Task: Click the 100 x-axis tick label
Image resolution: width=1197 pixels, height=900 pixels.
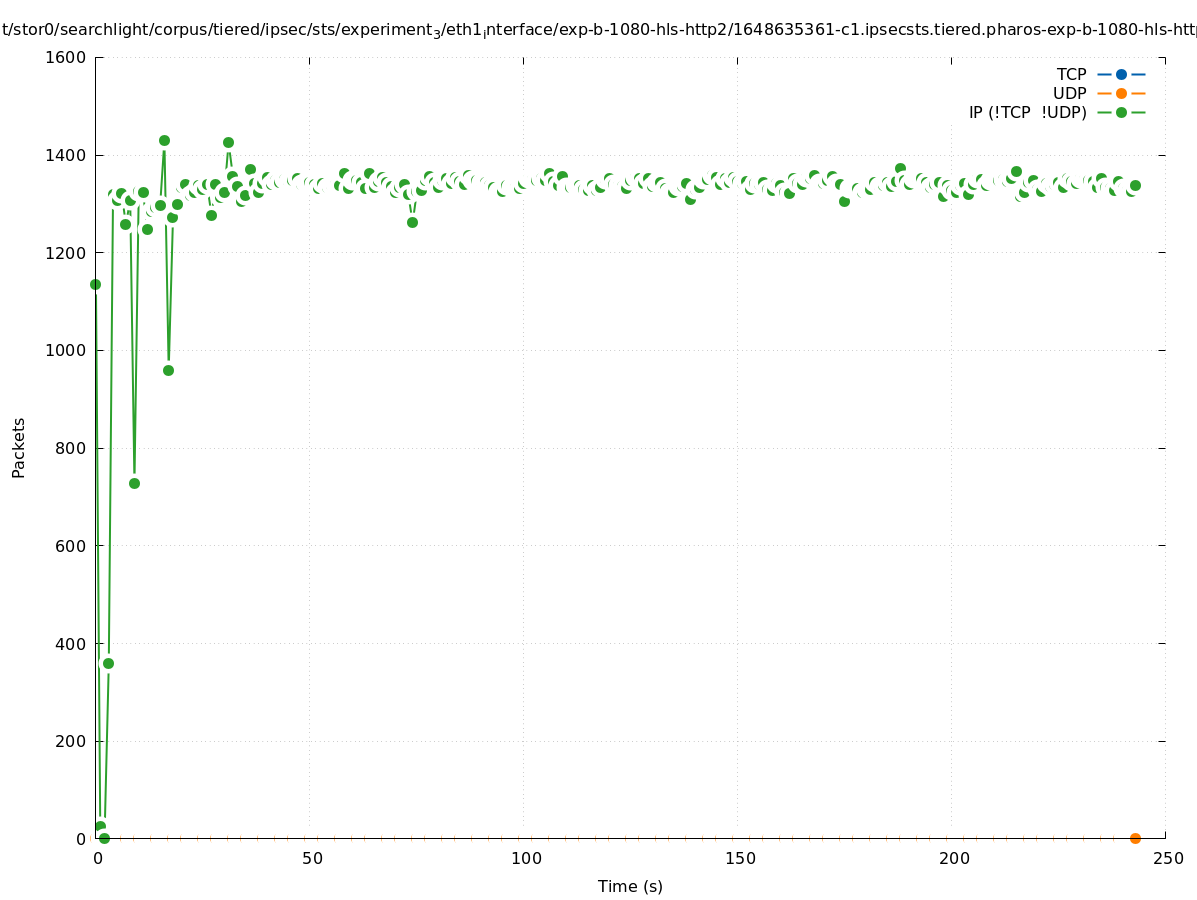Action: tap(525, 858)
